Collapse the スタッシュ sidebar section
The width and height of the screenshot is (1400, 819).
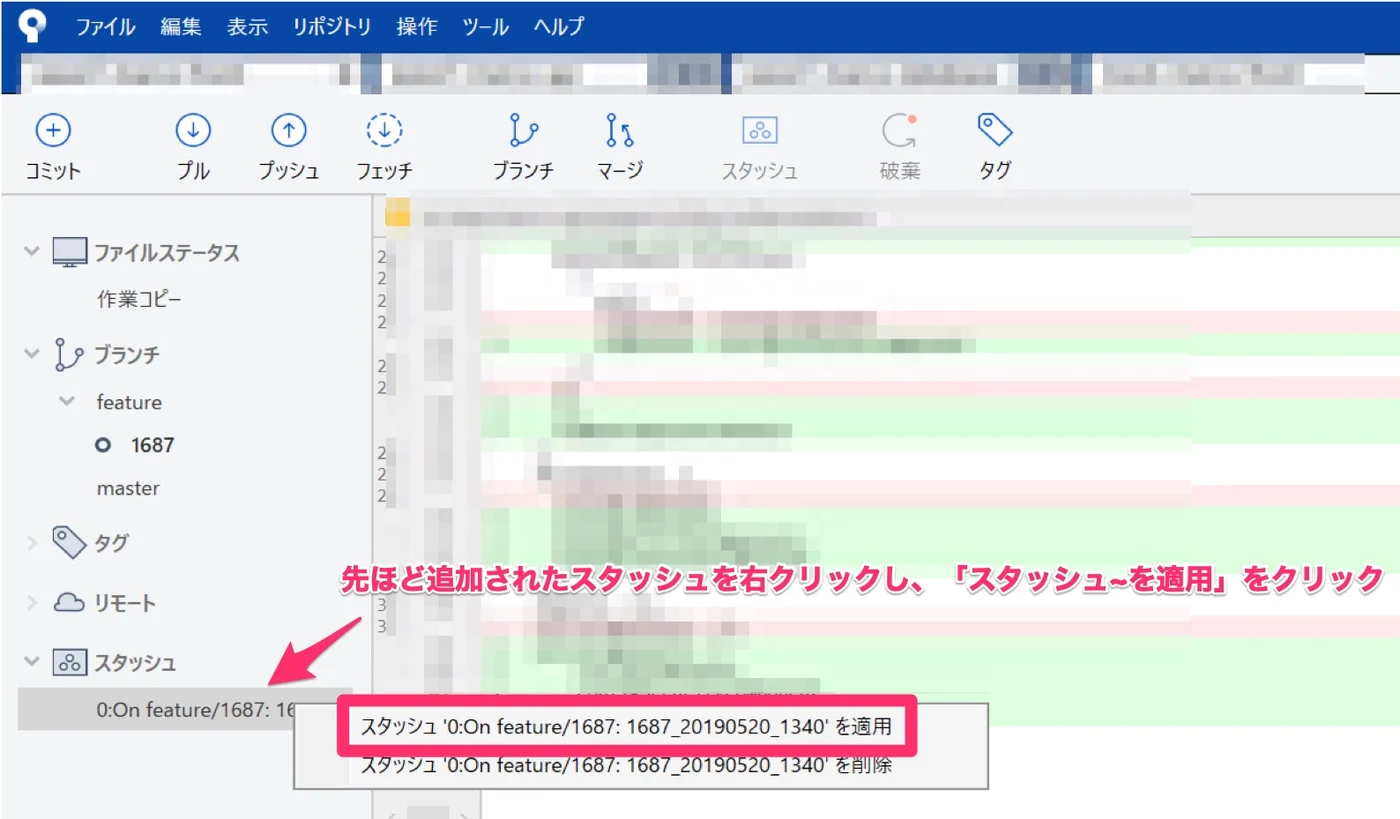32,661
